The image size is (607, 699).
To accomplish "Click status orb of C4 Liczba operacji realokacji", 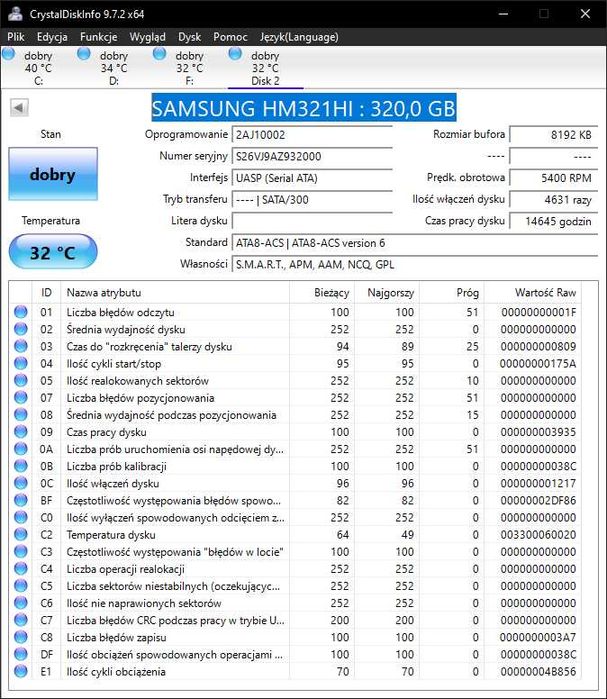I will (x=21, y=569).
